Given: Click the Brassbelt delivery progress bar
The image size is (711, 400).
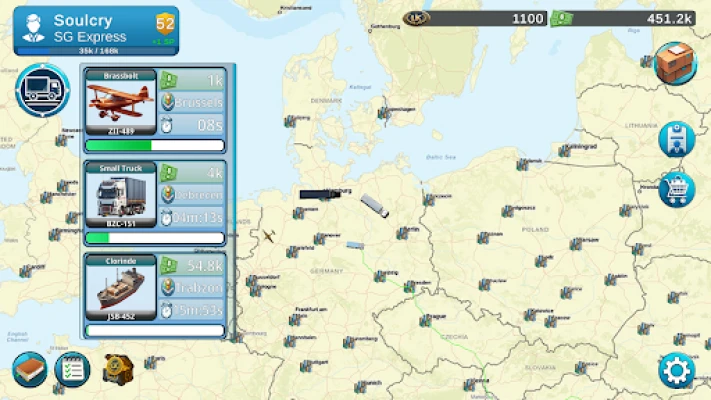Looking at the screenshot, I should (x=155, y=146).
